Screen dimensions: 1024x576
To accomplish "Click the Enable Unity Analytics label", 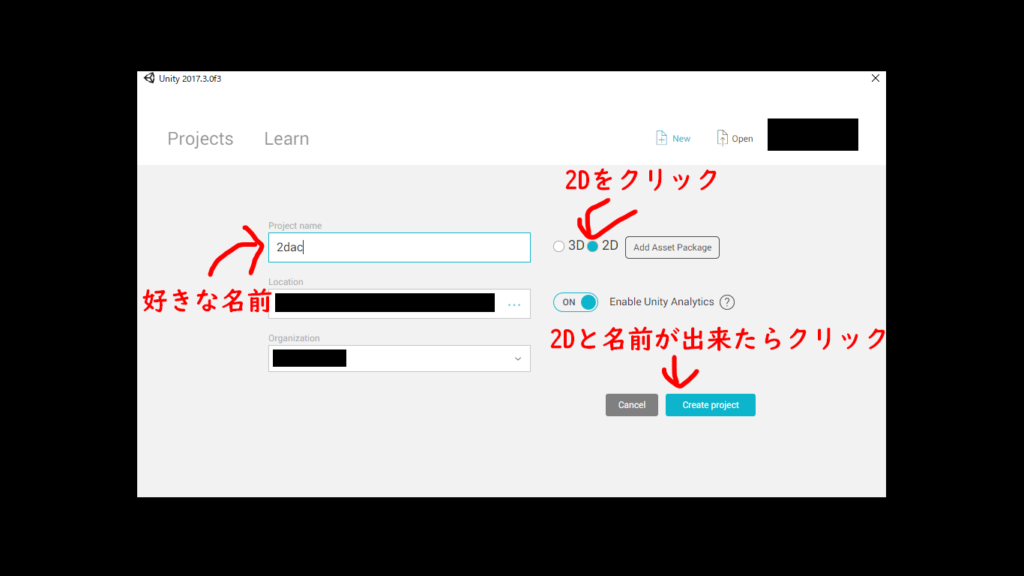I will (661, 302).
